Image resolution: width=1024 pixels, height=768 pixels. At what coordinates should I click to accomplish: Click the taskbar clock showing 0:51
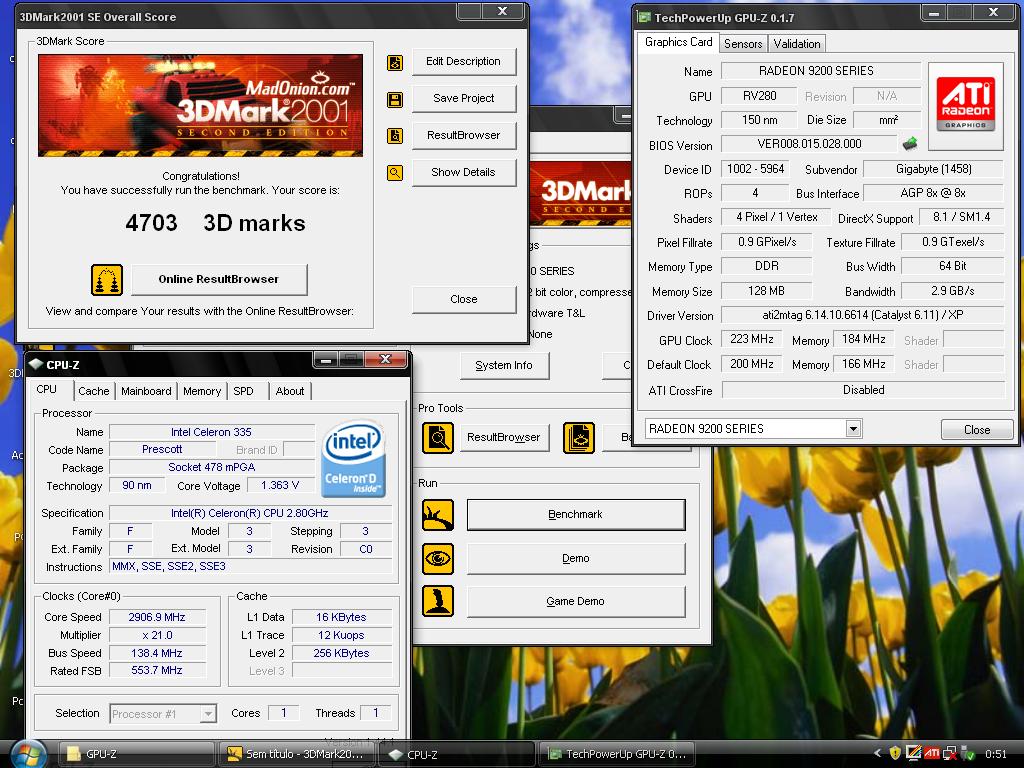[996, 754]
